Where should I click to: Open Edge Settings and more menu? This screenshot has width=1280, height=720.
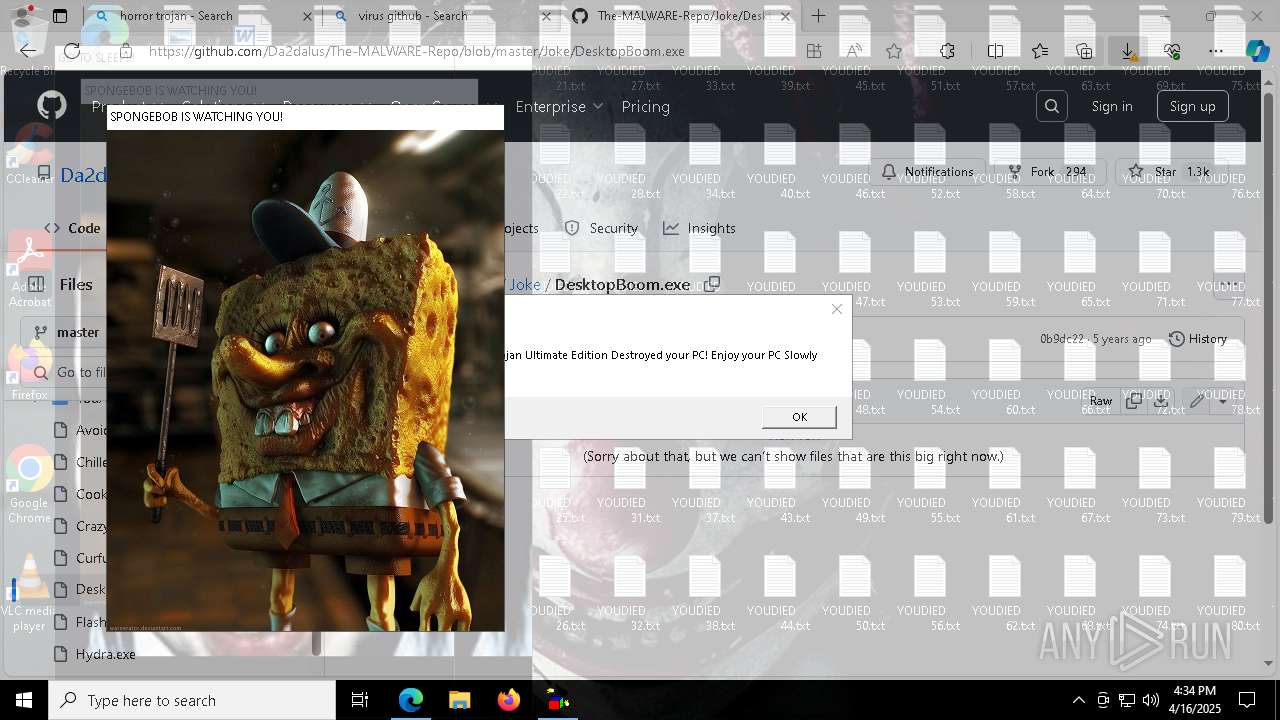point(1216,51)
